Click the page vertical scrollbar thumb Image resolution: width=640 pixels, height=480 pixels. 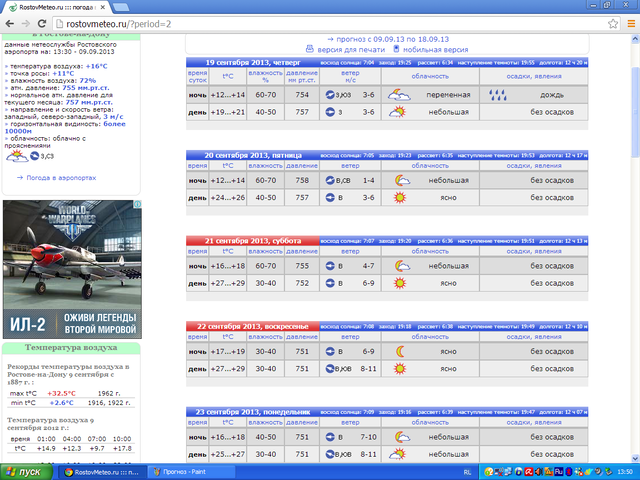point(635,112)
